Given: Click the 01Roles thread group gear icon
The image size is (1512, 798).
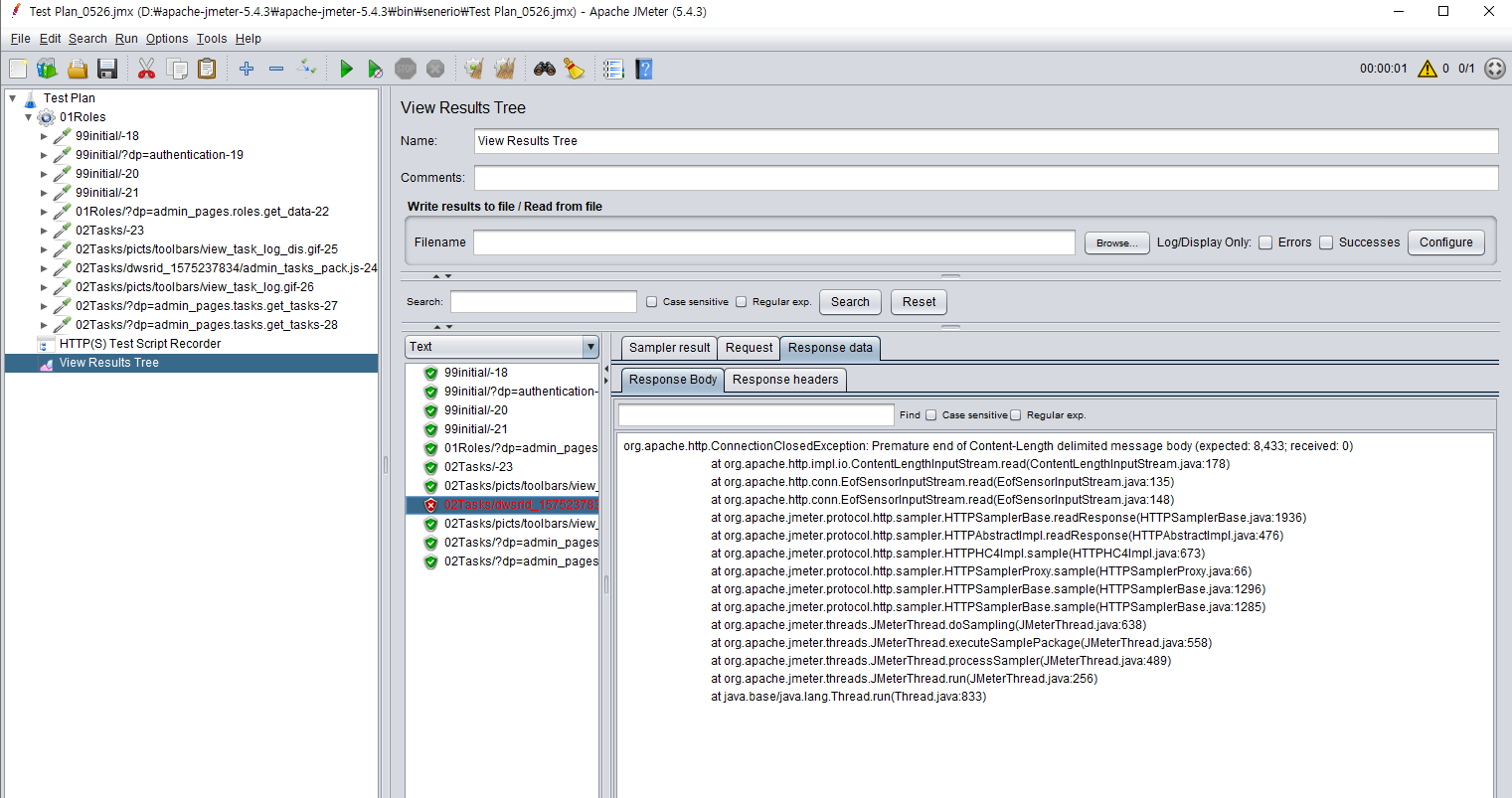Looking at the screenshot, I should 46,117.
